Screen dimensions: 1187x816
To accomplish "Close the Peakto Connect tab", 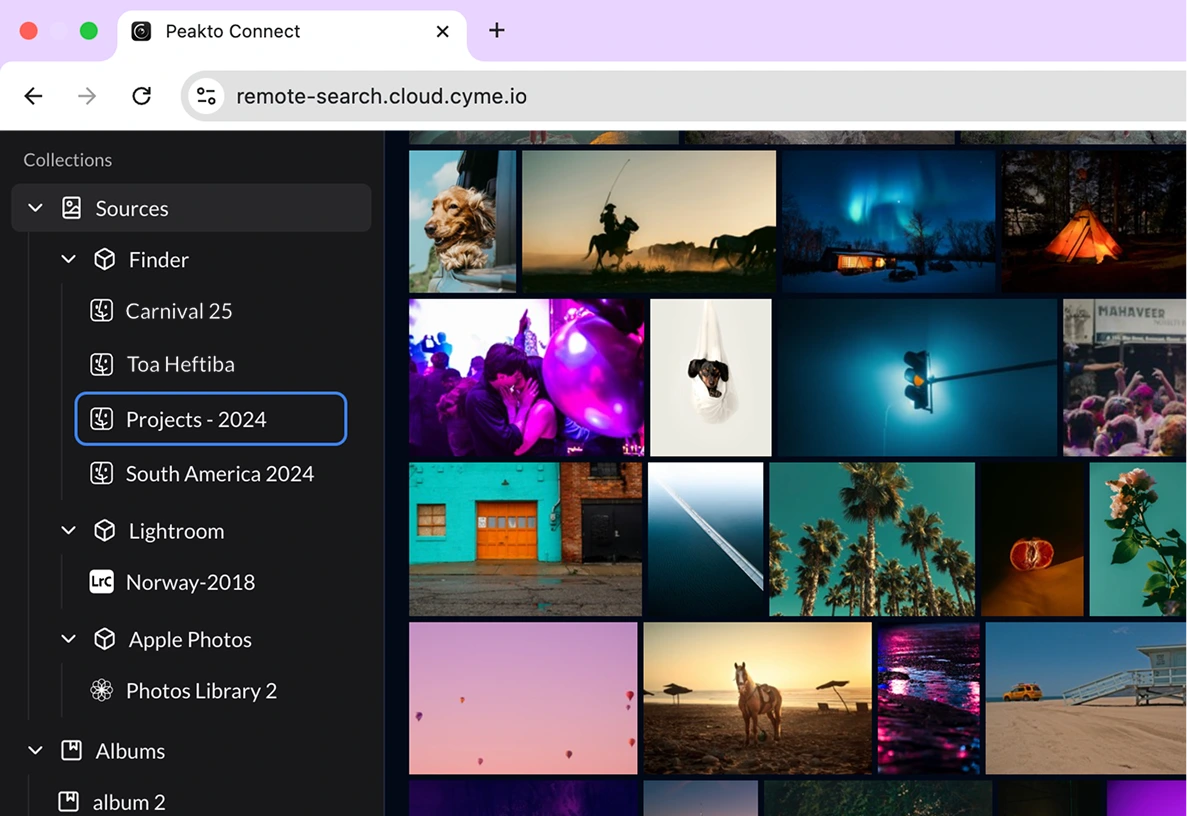I will (443, 31).
